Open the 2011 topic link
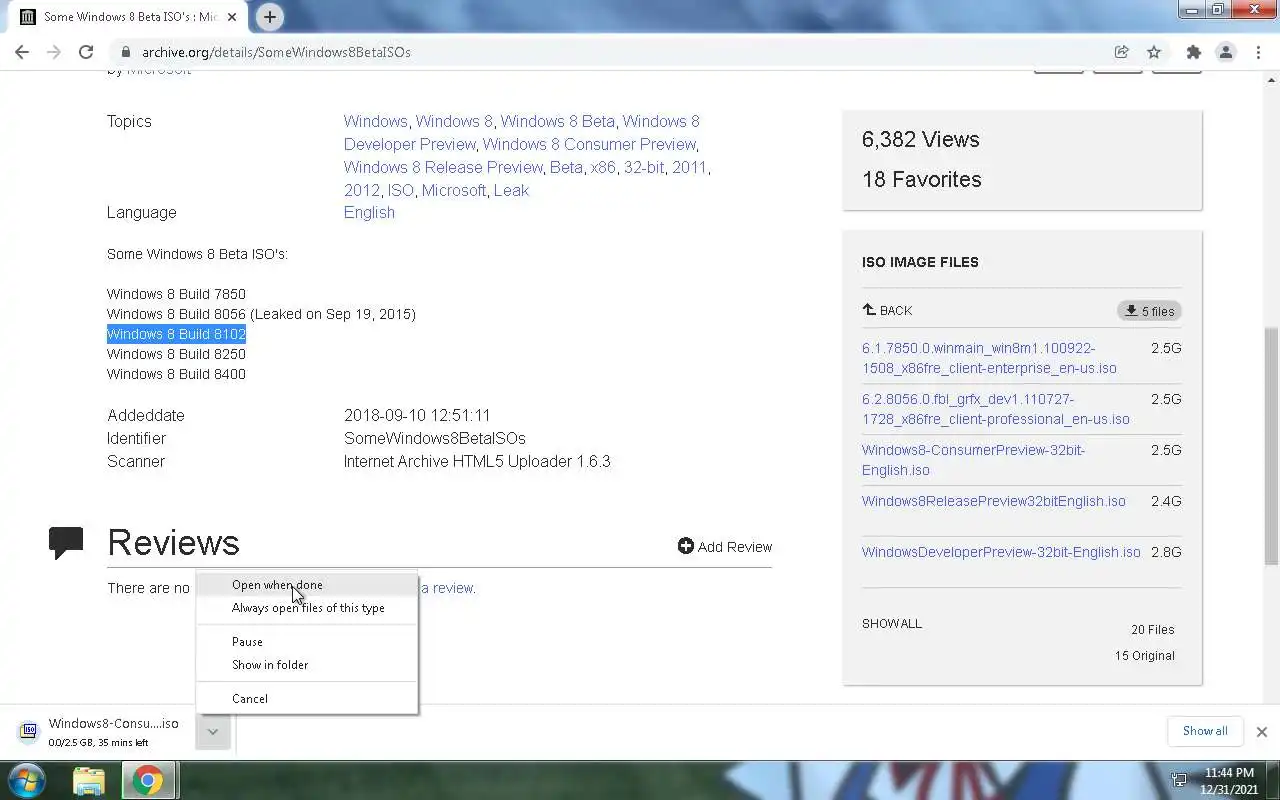 689,167
